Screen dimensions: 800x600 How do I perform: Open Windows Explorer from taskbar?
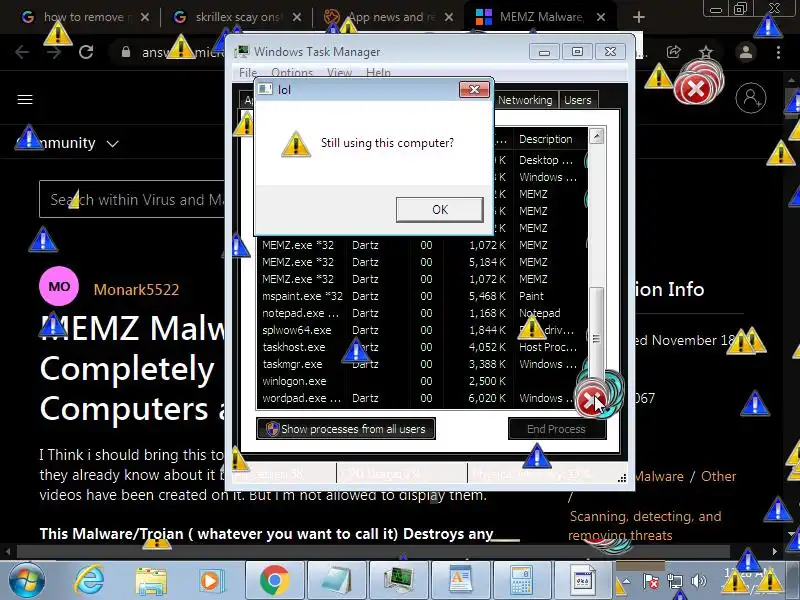(x=151, y=581)
